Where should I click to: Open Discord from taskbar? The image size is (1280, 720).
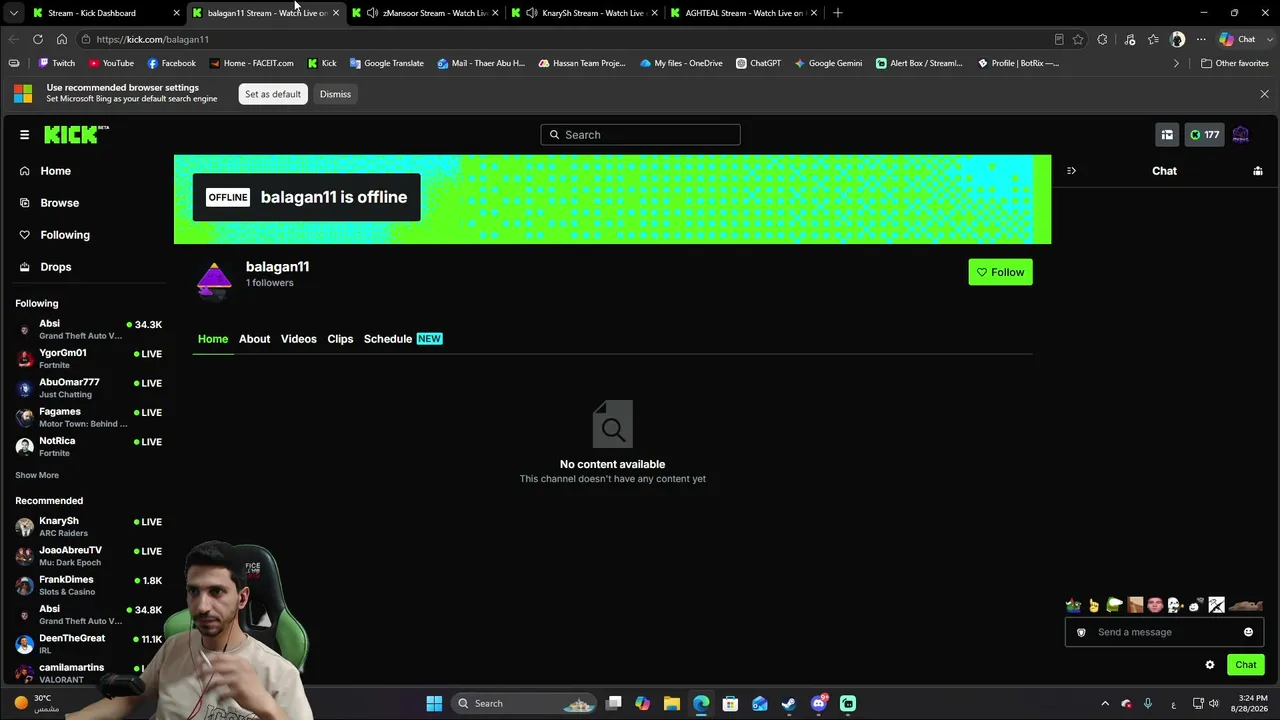pyautogui.click(x=819, y=703)
